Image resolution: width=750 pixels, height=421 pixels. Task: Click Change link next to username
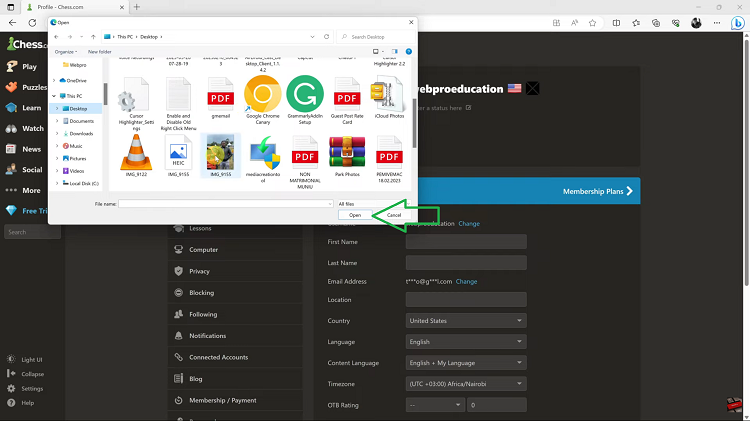point(469,223)
